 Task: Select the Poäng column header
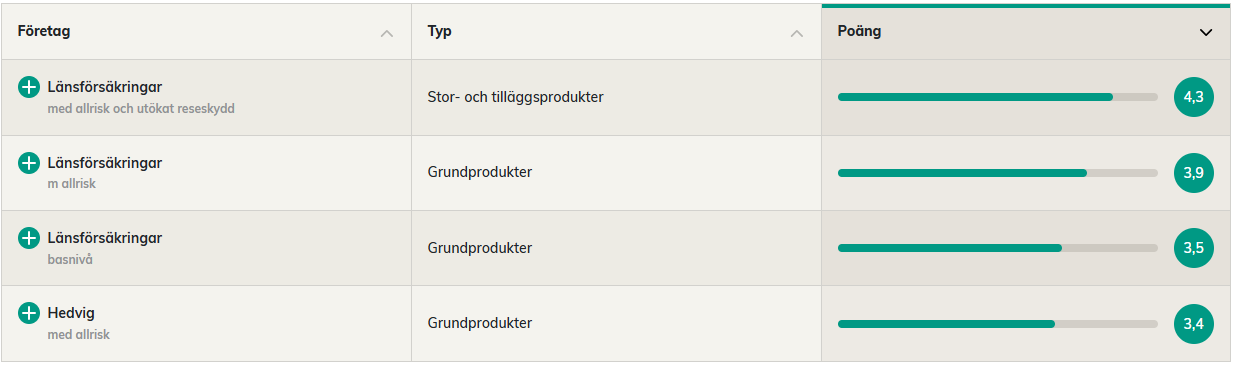[x=1026, y=31]
